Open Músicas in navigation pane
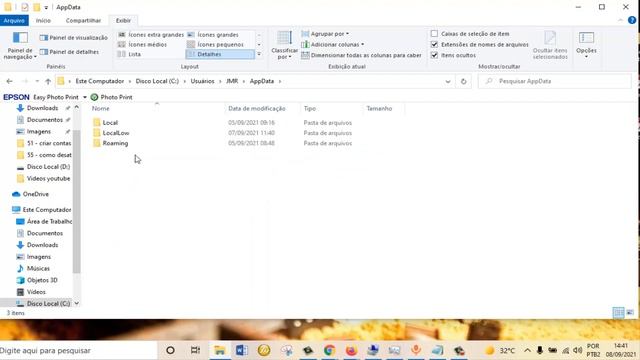640x360 pixels. [38, 269]
